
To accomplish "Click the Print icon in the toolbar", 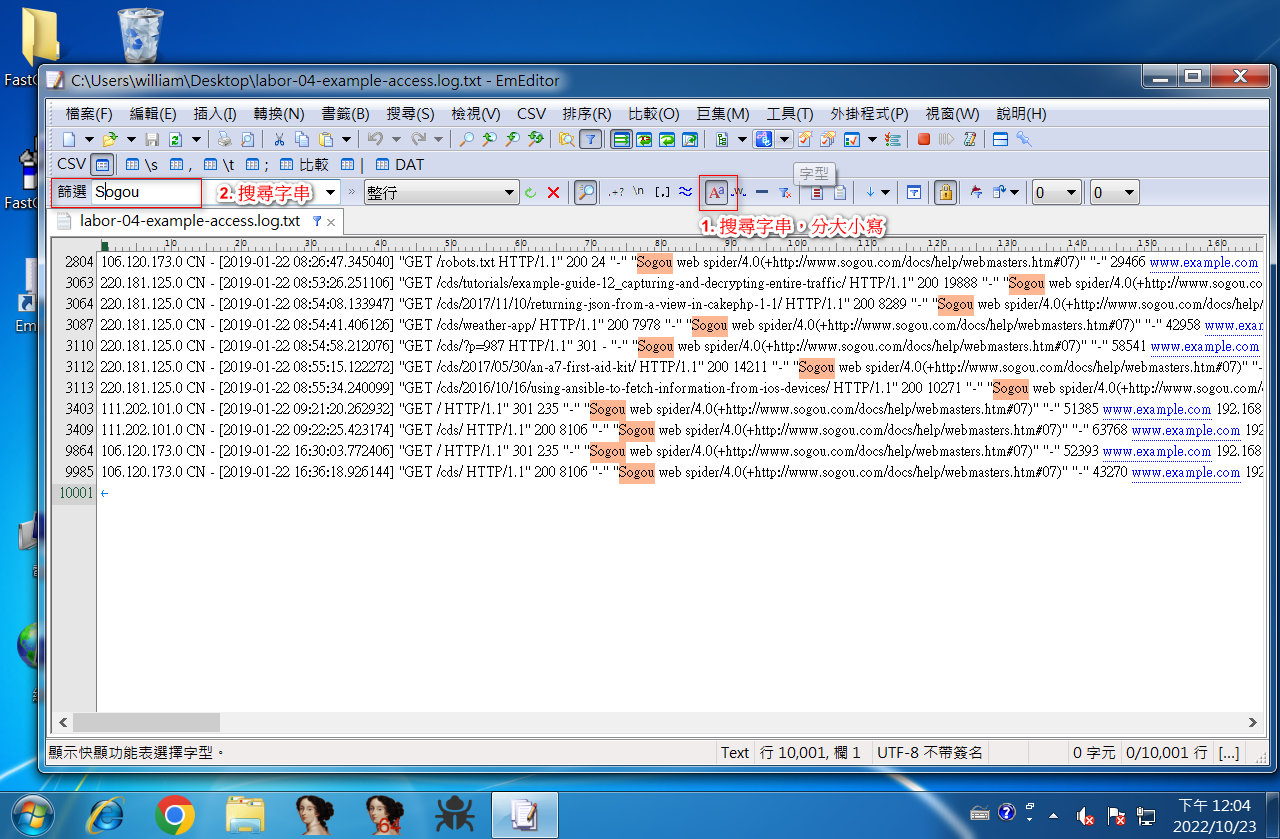I will (x=225, y=139).
